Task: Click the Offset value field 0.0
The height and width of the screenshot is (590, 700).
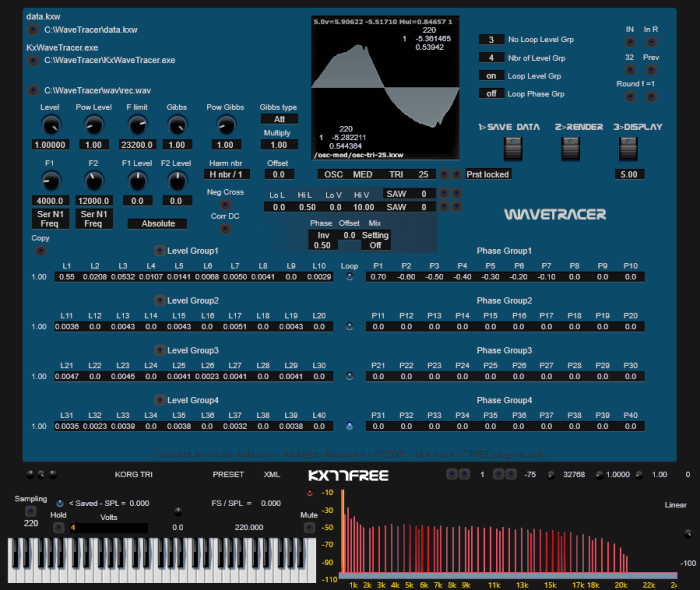Action: (x=279, y=175)
